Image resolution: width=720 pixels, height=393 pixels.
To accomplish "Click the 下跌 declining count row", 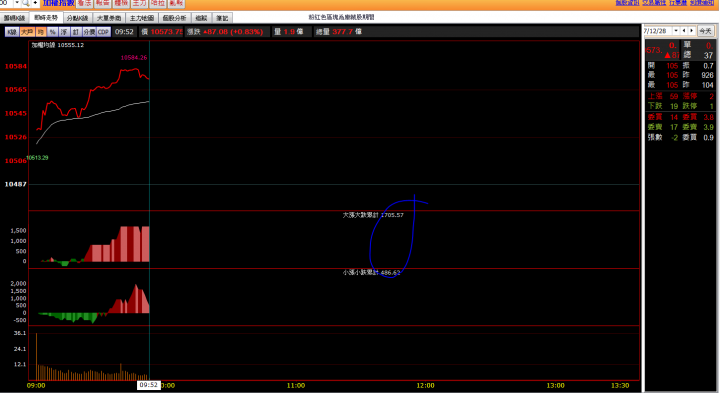I will pyautogui.click(x=663, y=106).
